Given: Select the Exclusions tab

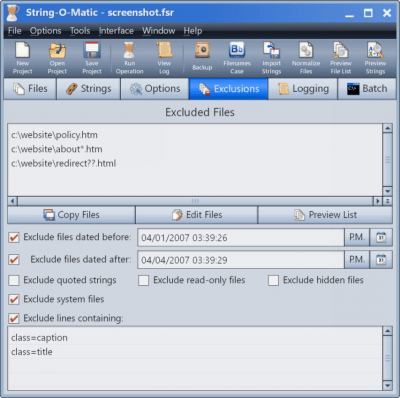Looking at the screenshot, I should click(229, 89).
